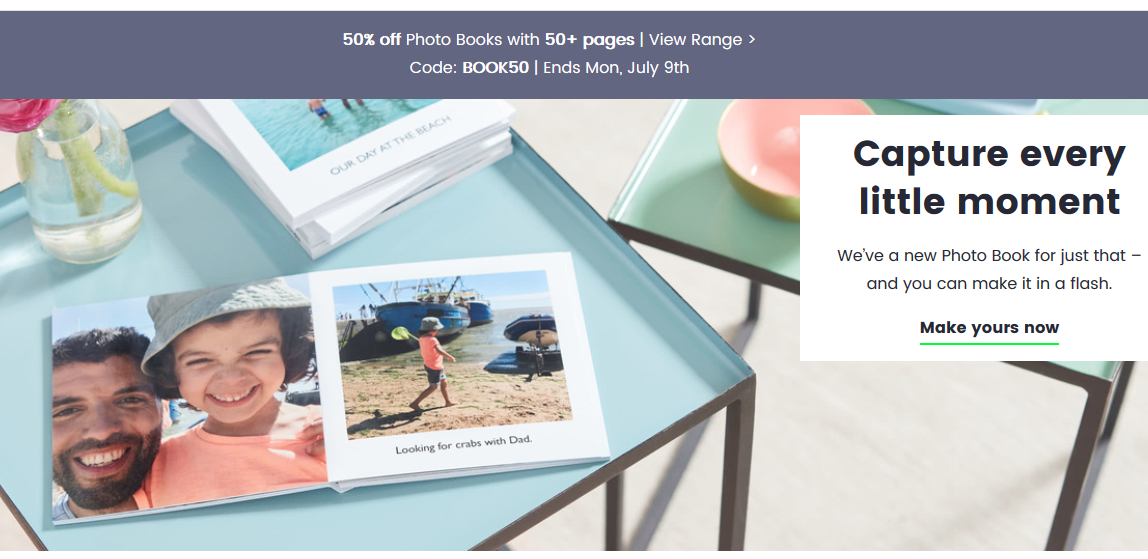Click the child with net beach photo
Viewport: 1148px width, 559px height.
coord(450,352)
